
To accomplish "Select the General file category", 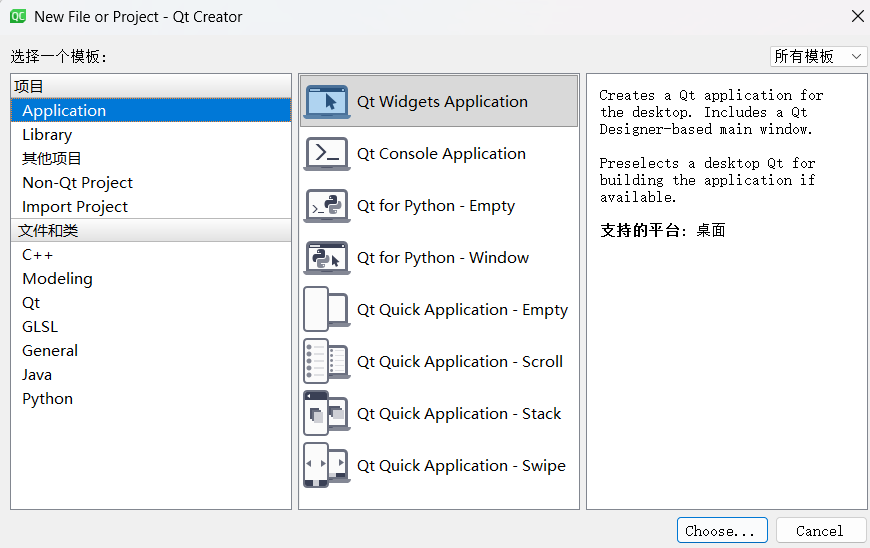I will [151, 351].
